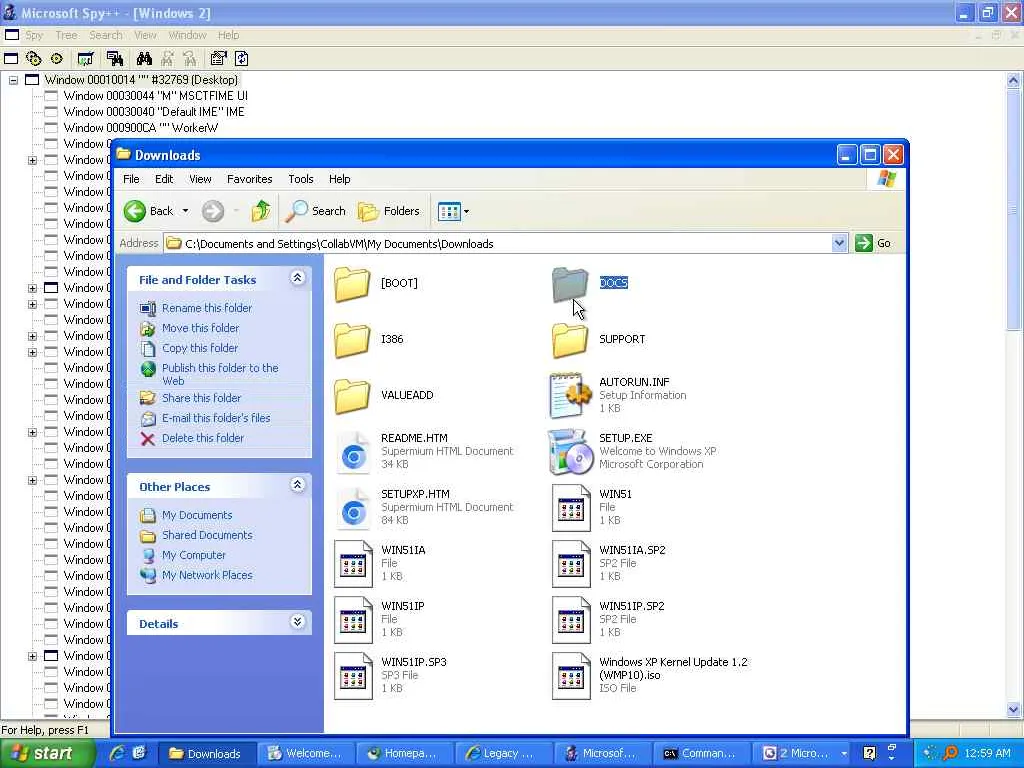Screen dimensions: 1024x768
Task: Open the Spy++ Search menu
Action: click(106, 35)
